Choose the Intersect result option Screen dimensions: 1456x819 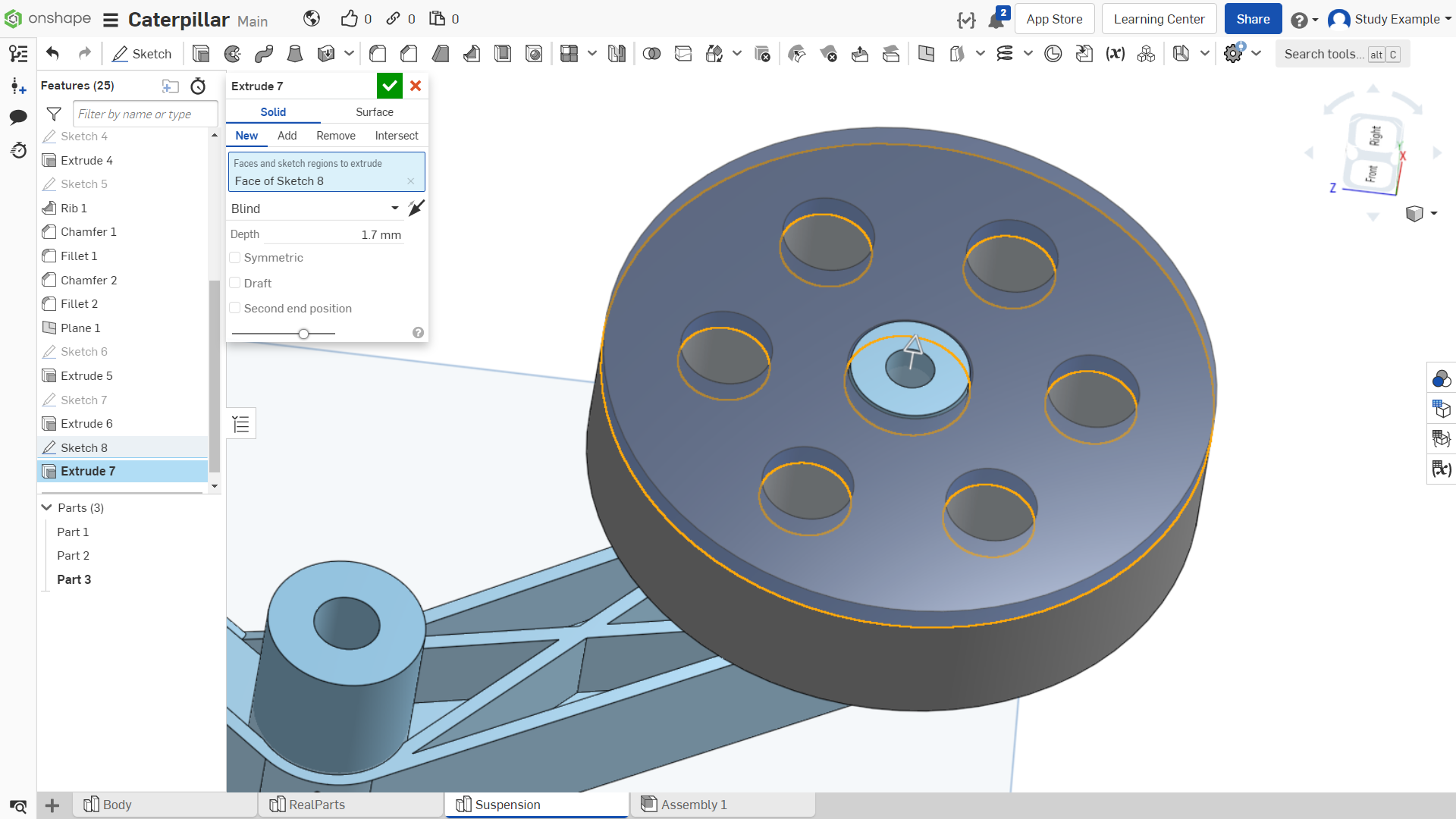click(x=397, y=136)
